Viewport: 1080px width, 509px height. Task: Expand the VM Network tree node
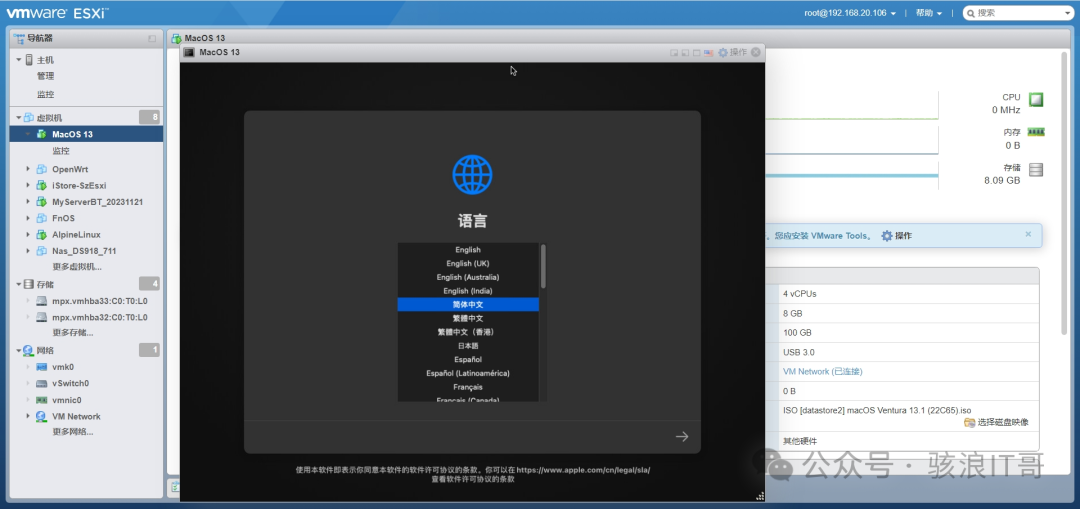(28, 417)
